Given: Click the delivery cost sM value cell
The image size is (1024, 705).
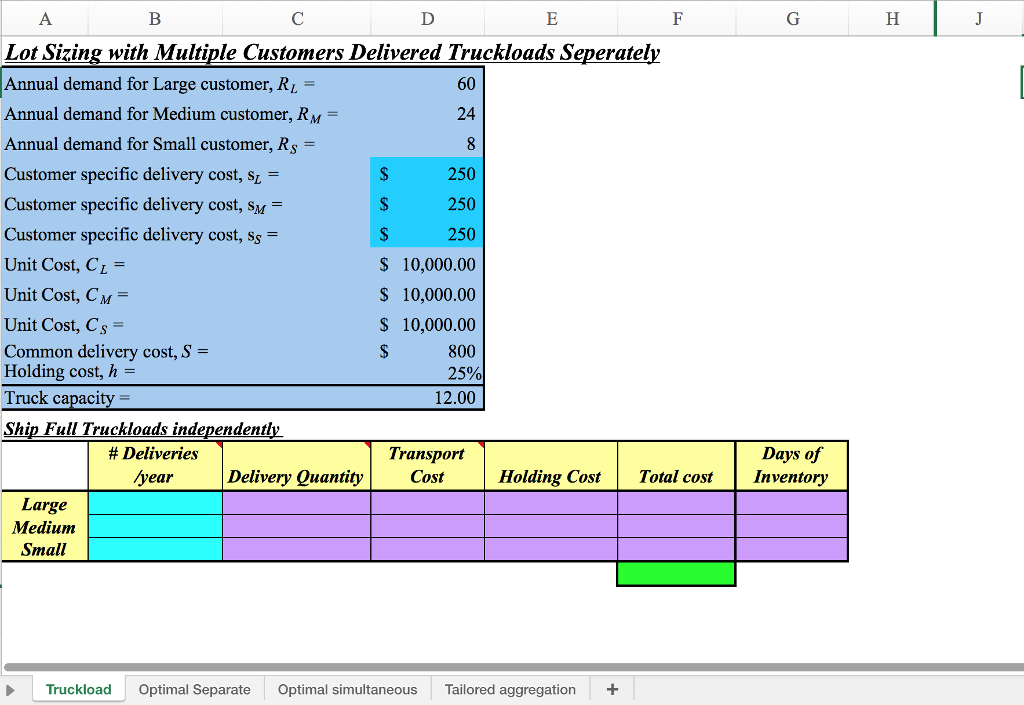Looking at the screenshot, I should [427, 204].
